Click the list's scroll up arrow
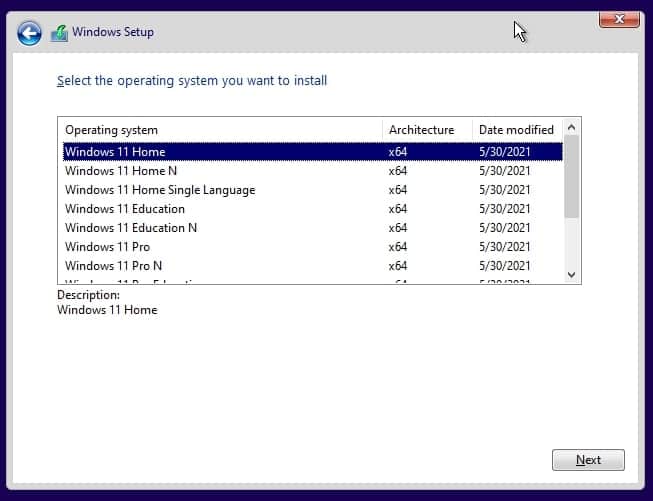Viewport: 653px width, 501px height. tap(572, 128)
